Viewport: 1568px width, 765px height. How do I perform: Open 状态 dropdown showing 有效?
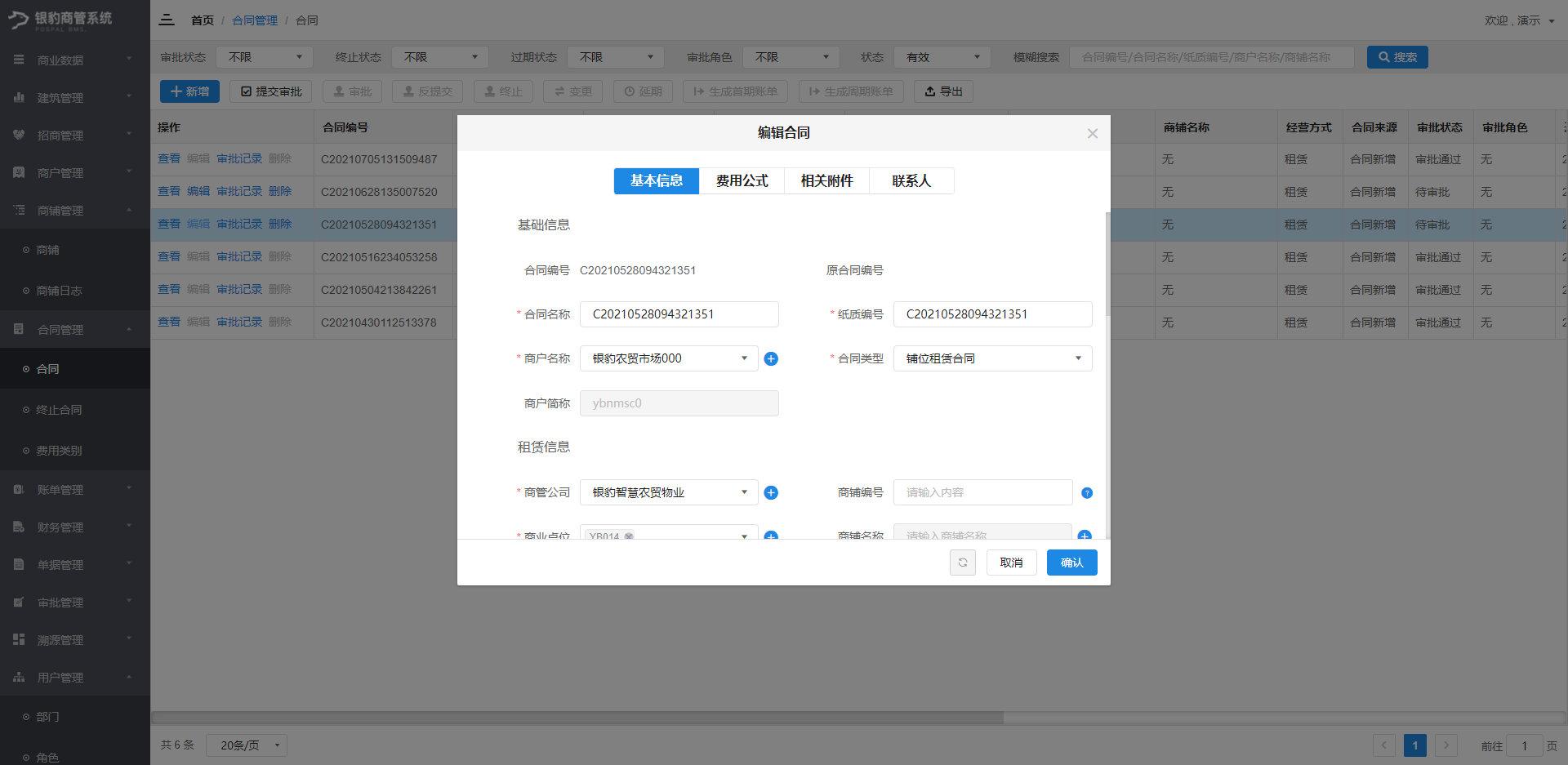coord(942,57)
